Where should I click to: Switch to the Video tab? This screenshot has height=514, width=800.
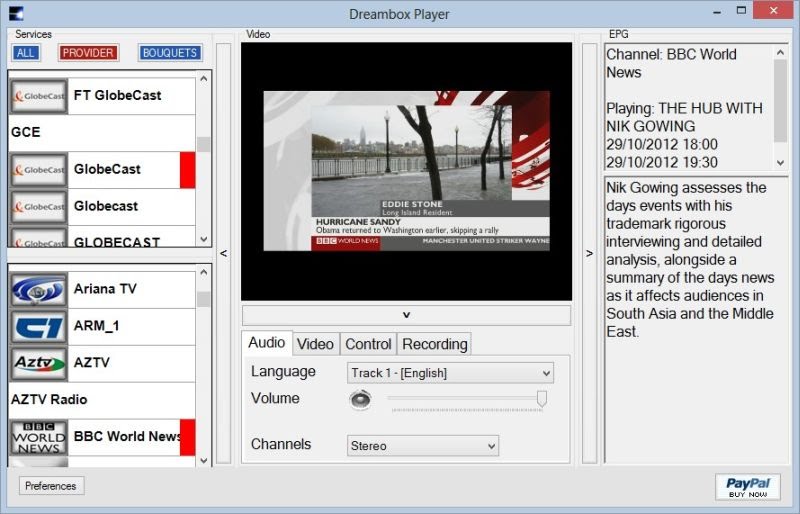(315, 344)
